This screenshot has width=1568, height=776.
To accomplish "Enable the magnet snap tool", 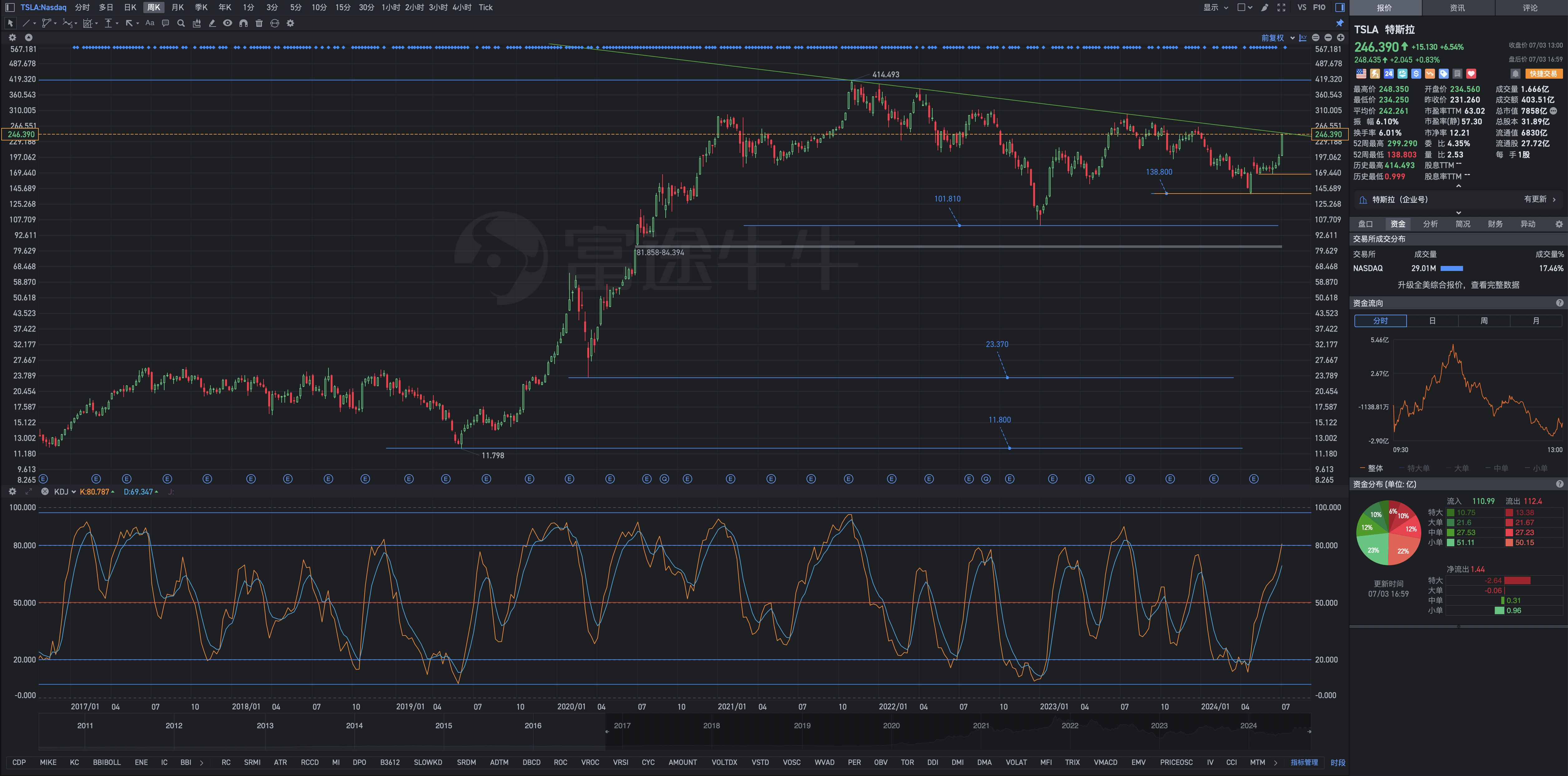I will coord(243,23).
